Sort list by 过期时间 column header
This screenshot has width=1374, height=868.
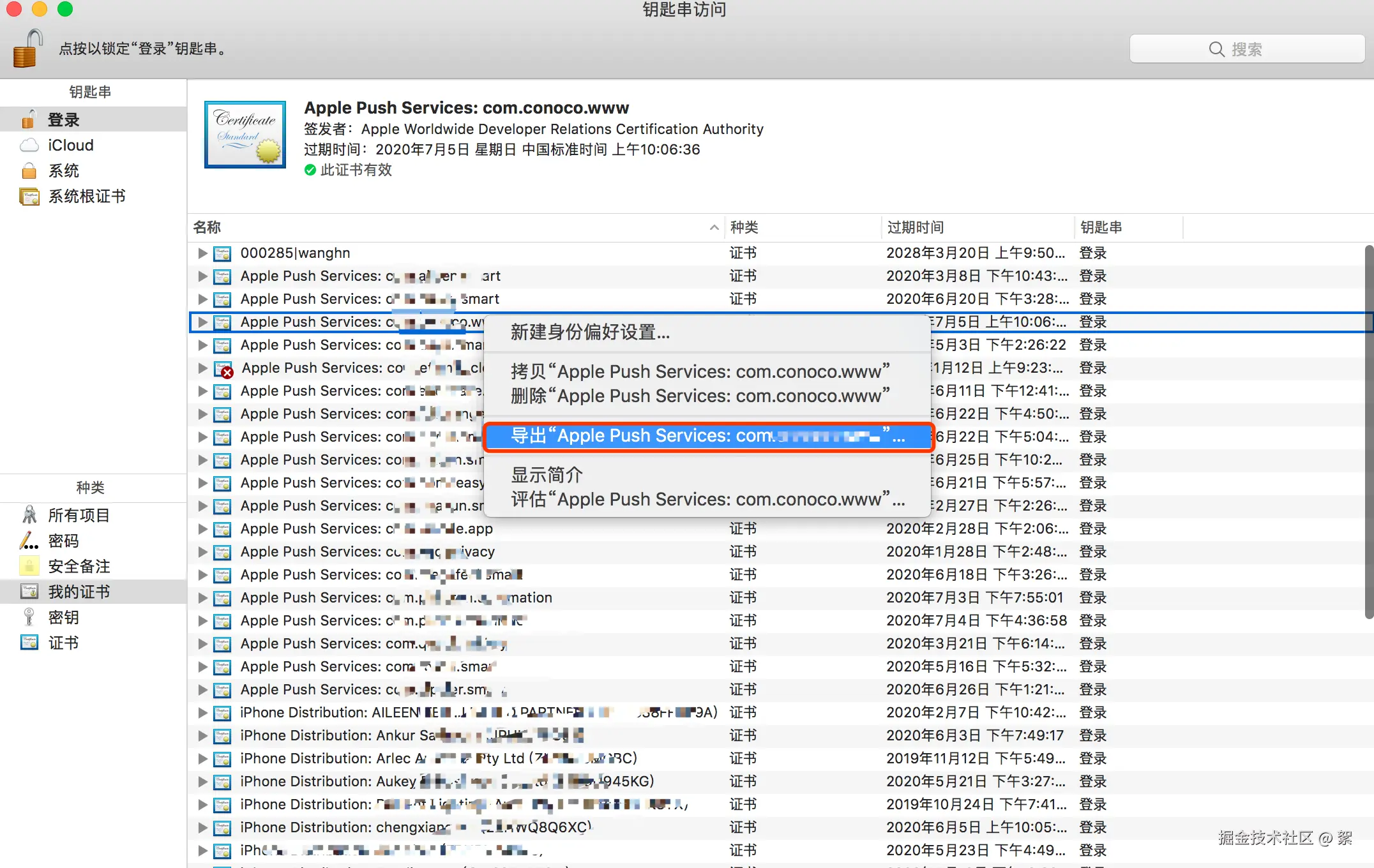tap(915, 227)
